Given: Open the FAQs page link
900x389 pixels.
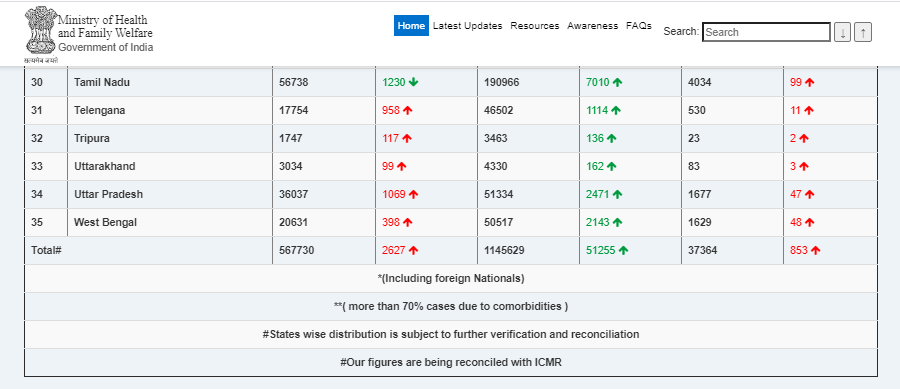Looking at the screenshot, I should pos(639,26).
